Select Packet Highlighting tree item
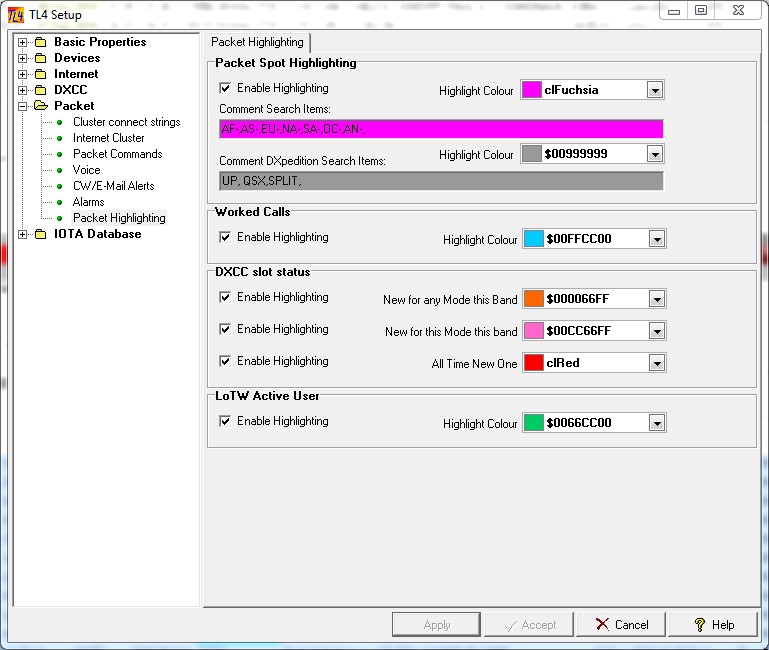 pyautogui.click(x=119, y=218)
